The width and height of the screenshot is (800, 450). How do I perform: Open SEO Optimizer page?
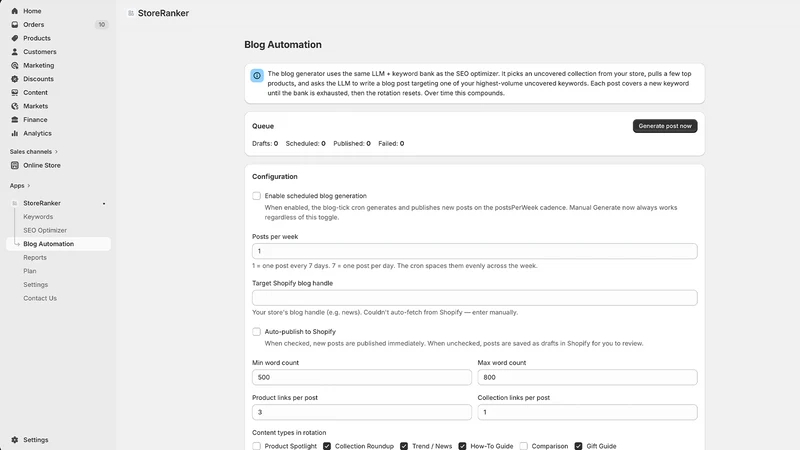point(45,230)
